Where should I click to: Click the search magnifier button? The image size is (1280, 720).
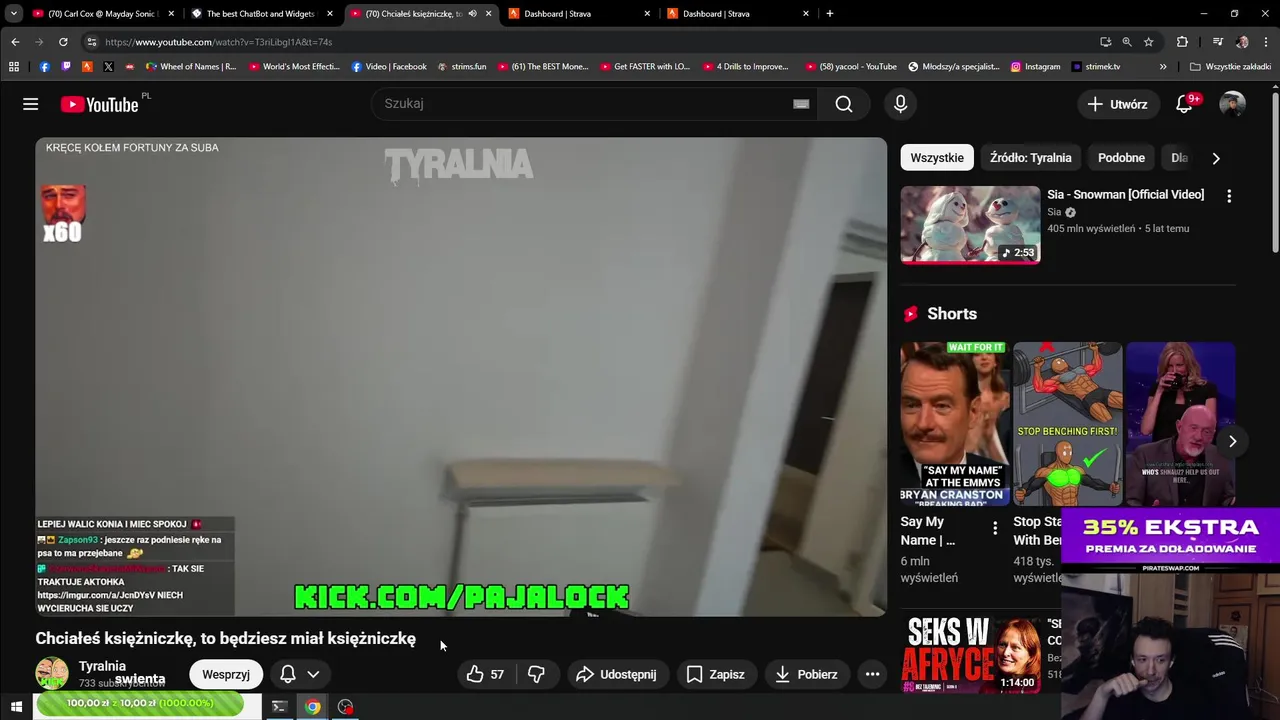844,104
